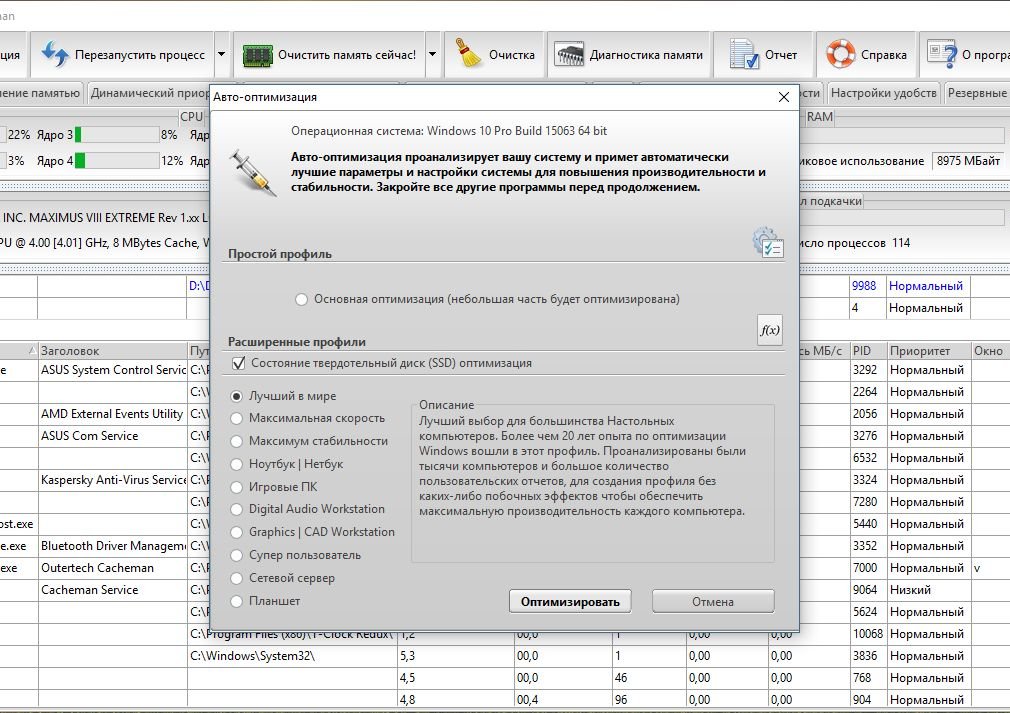Open the dropdown arrow next to Restart process
This screenshot has height=713, width=1010.
[222, 54]
